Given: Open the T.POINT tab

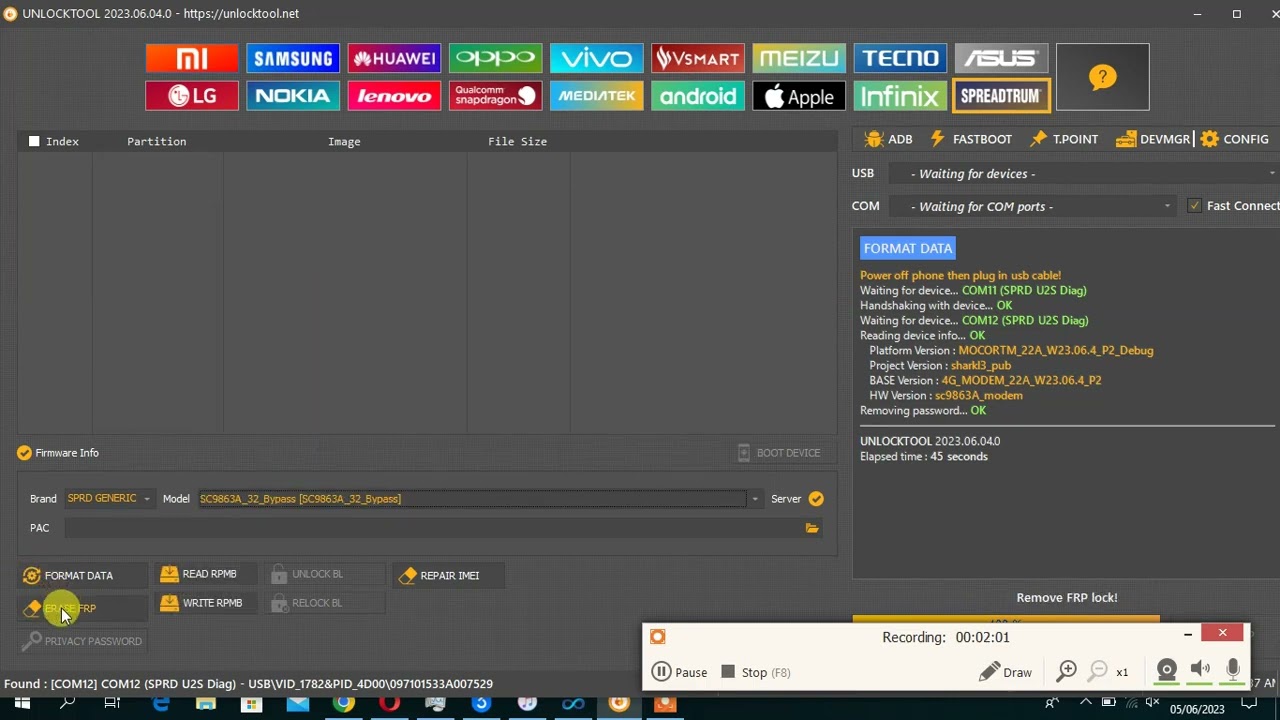Looking at the screenshot, I should [x=1064, y=139].
